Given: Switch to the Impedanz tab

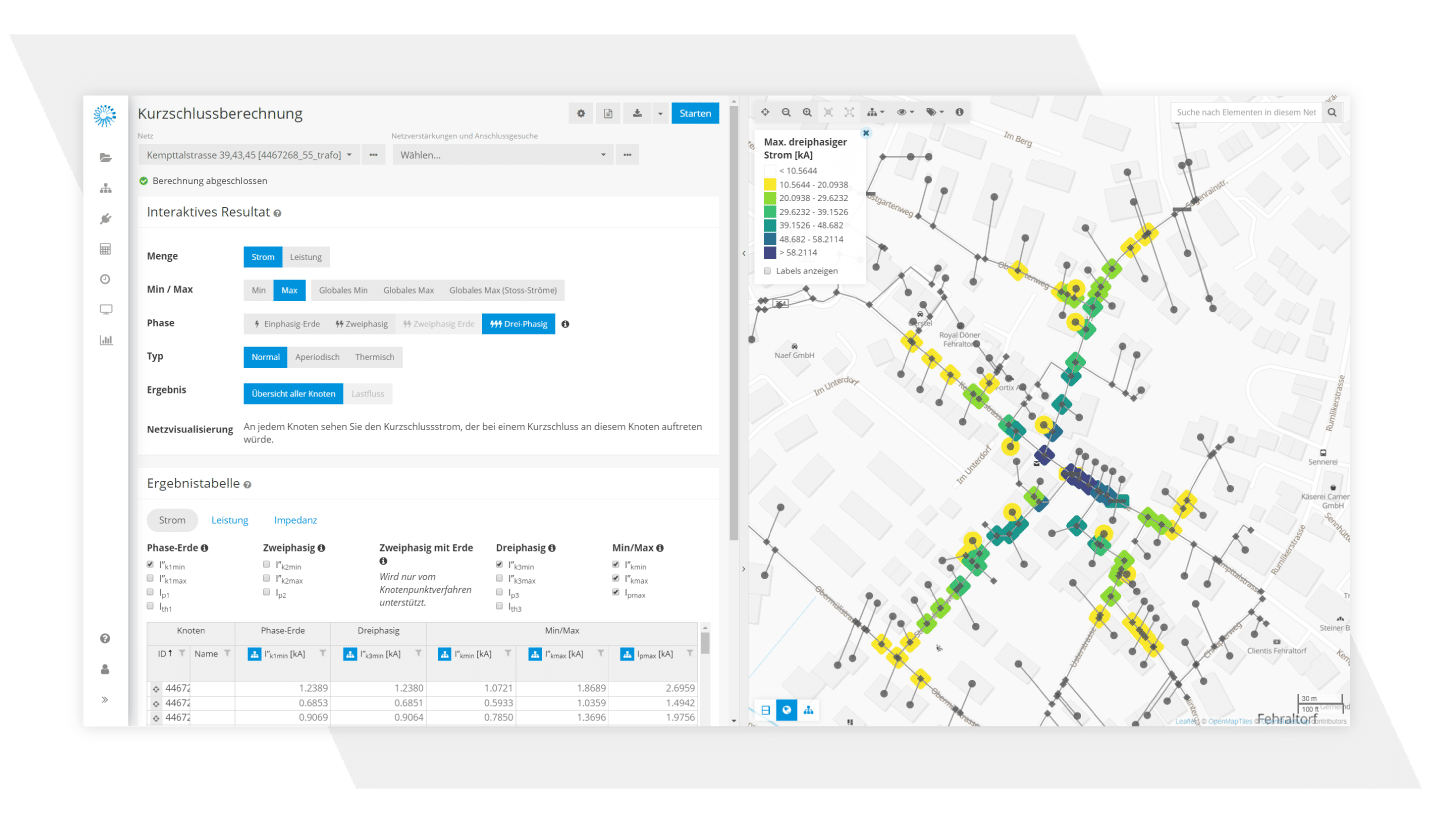Looking at the screenshot, I should click(296, 520).
